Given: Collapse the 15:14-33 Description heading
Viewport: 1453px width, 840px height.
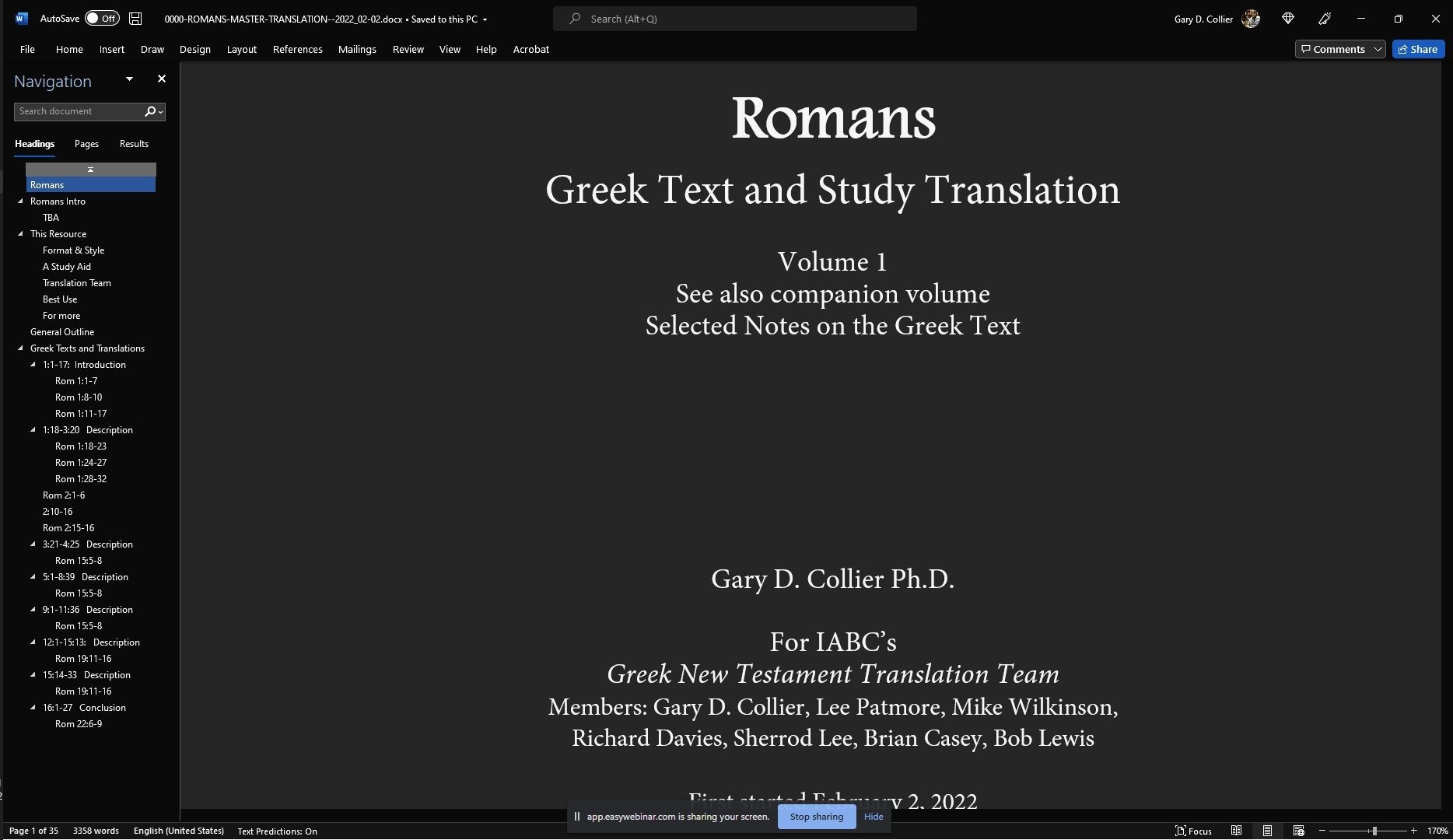Looking at the screenshot, I should (x=33, y=675).
